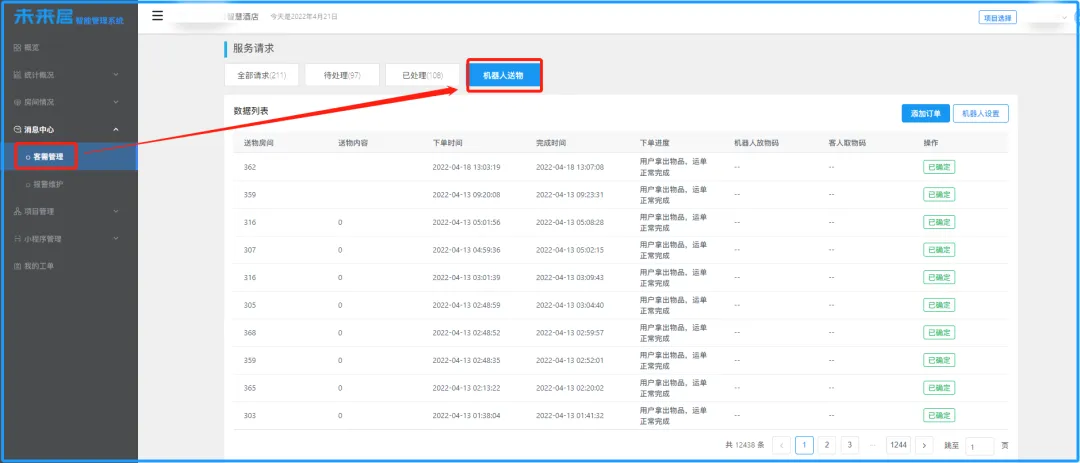Click the room number 362 cell
Screen dimensions: 1080x463
(250, 167)
